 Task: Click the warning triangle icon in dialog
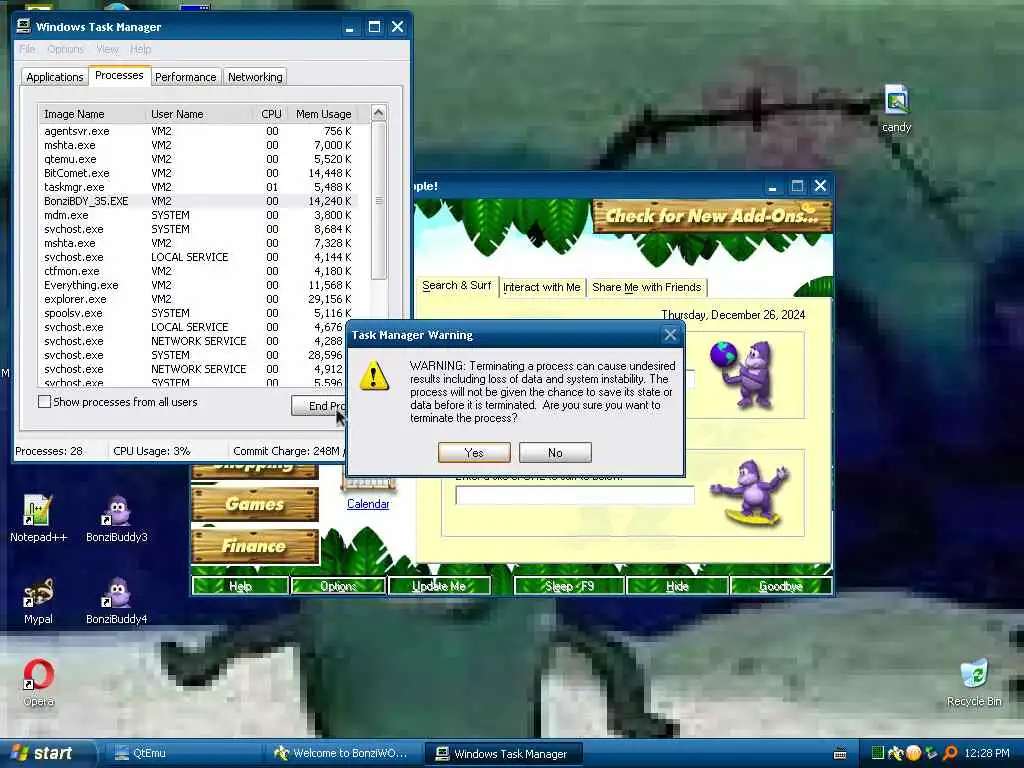pyautogui.click(x=374, y=376)
